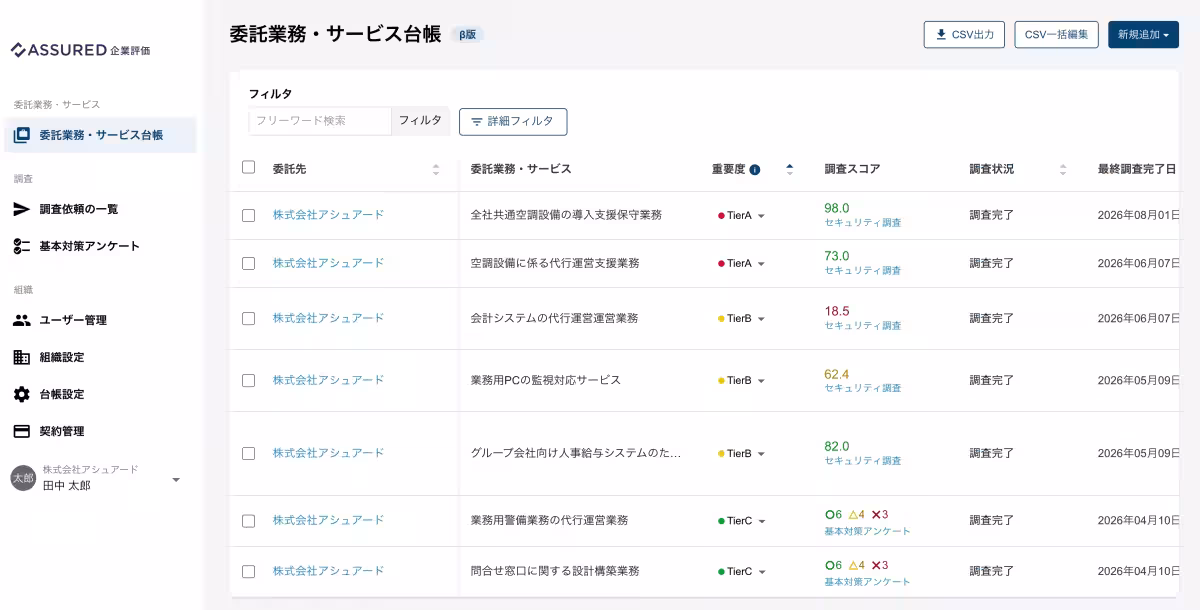Sort by 調査状況 column arrows
The height and width of the screenshot is (610, 1200).
pyautogui.click(x=1063, y=170)
